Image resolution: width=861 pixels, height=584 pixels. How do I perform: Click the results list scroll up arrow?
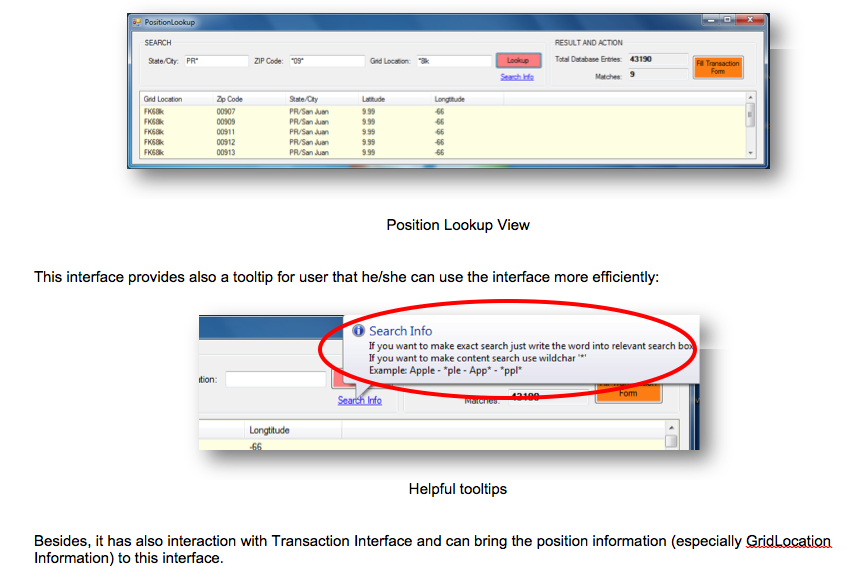click(750, 97)
